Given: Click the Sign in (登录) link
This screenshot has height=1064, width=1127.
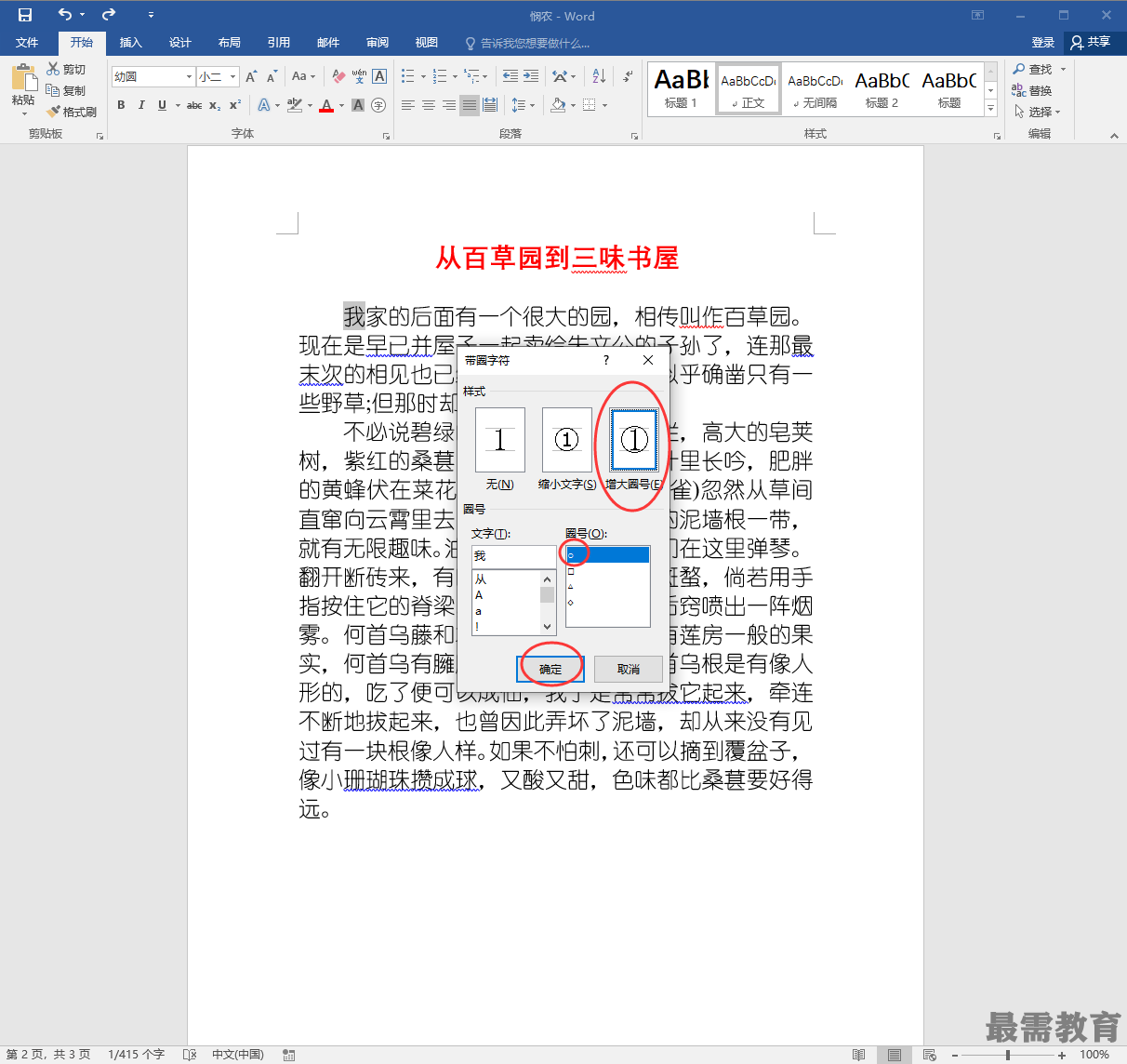Looking at the screenshot, I should [x=1043, y=43].
